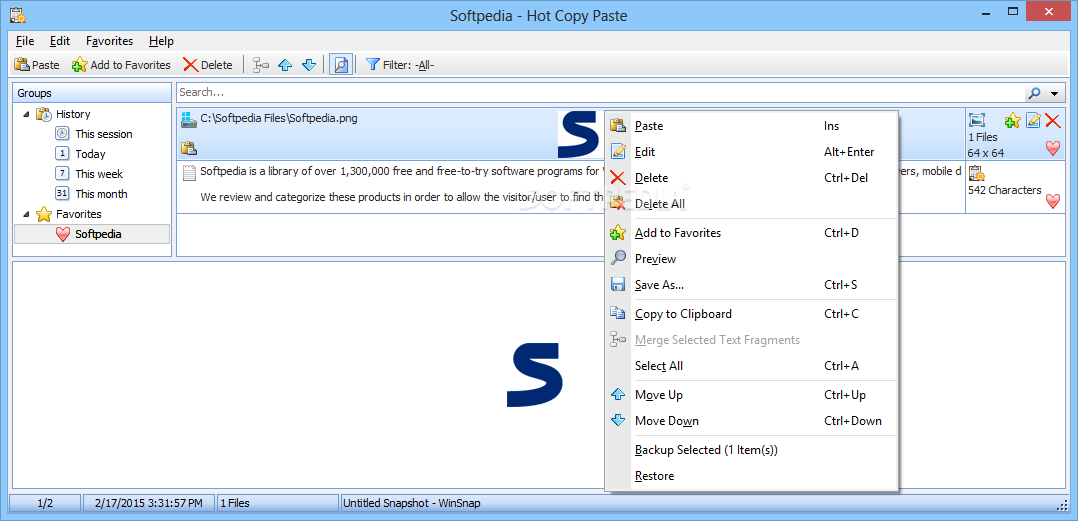Screen dimensions: 1078x521
Task: Click the edit pencil icon on the file clip
Action: point(1033,121)
